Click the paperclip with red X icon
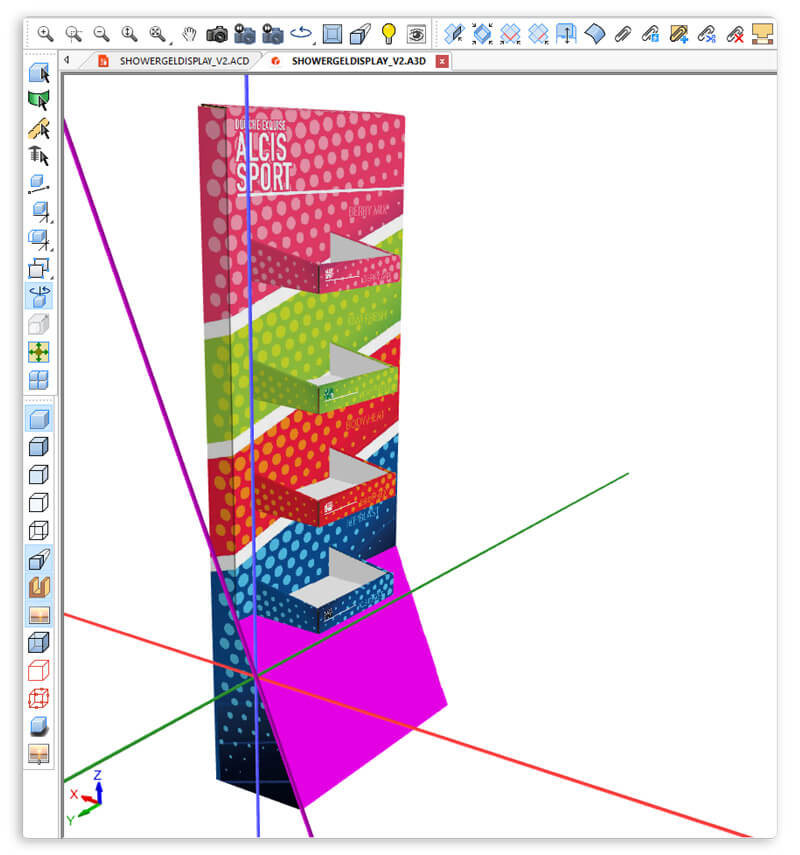The image size is (800, 855). pyautogui.click(x=735, y=33)
